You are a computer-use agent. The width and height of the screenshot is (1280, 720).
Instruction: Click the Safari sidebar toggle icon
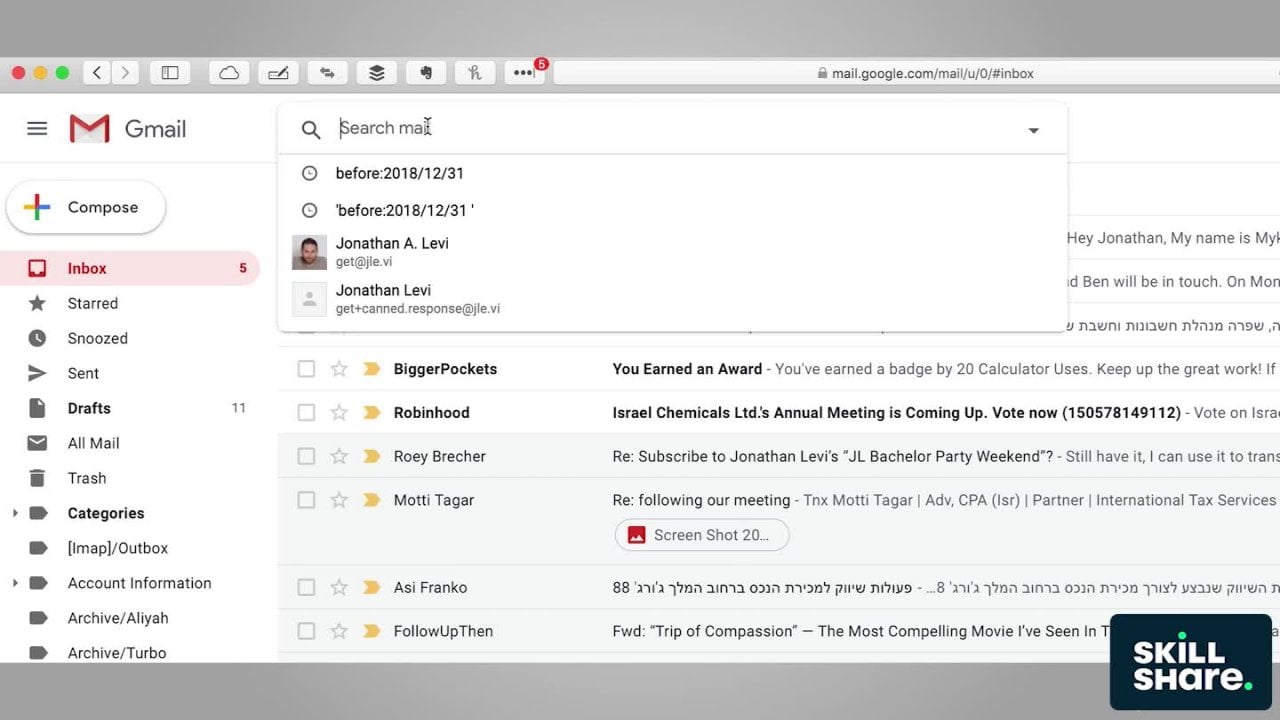point(170,73)
